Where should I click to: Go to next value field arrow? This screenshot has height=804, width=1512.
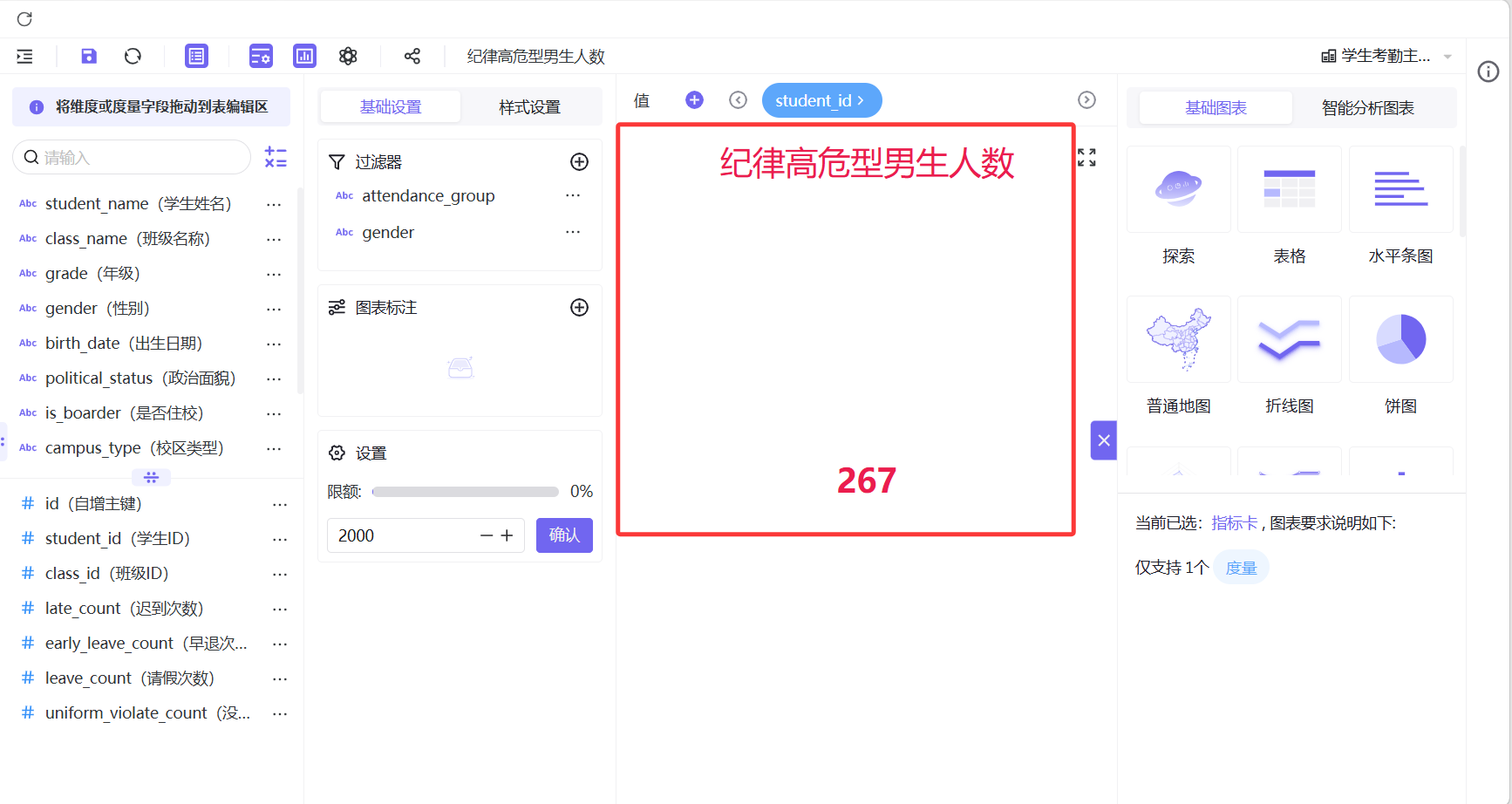coord(1086,100)
